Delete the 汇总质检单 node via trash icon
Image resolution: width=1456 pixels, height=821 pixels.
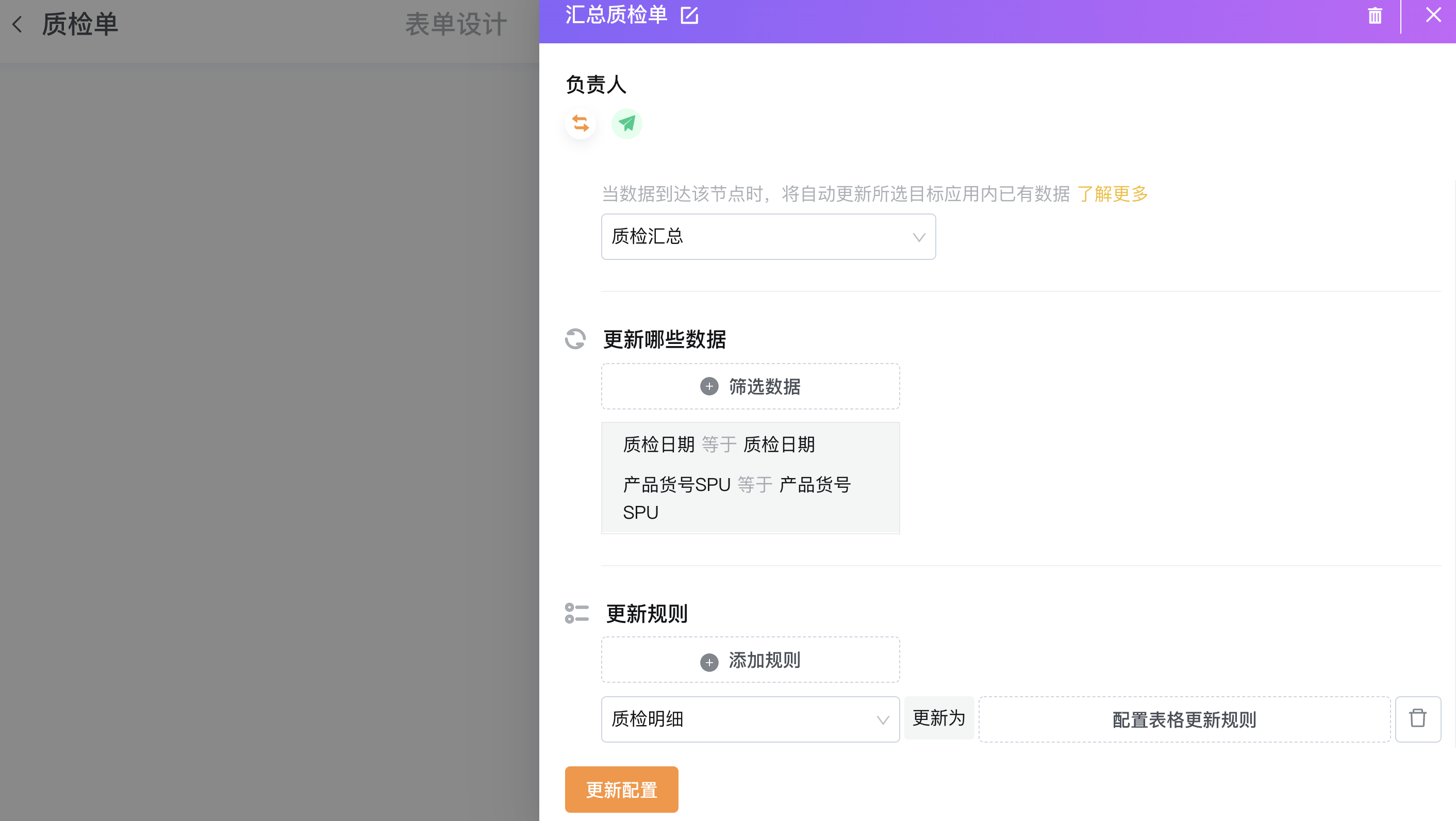click(1375, 15)
